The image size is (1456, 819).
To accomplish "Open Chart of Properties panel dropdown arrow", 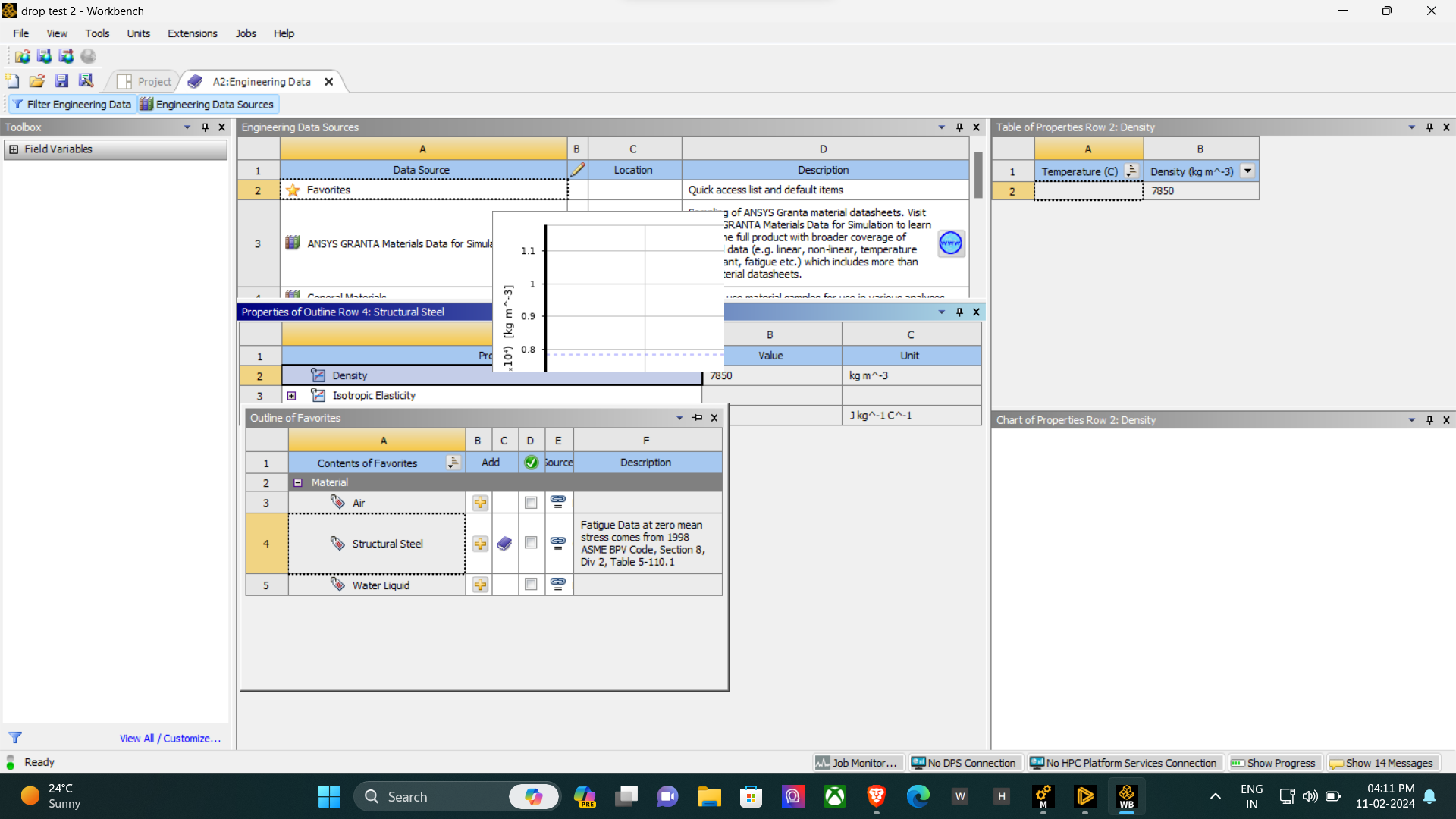I will coord(1411,420).
